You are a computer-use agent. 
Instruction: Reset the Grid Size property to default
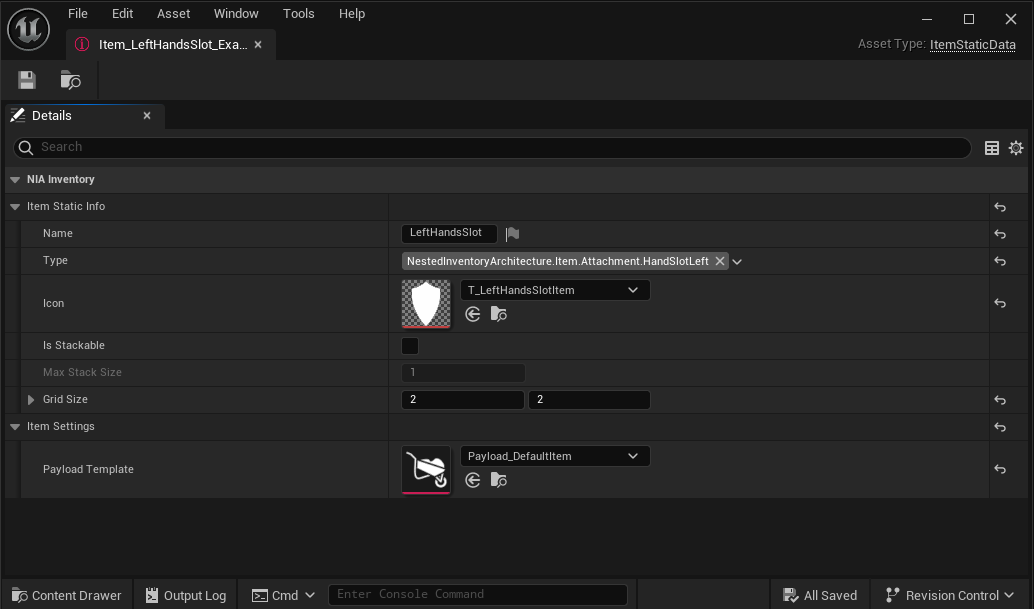(999, 399)
